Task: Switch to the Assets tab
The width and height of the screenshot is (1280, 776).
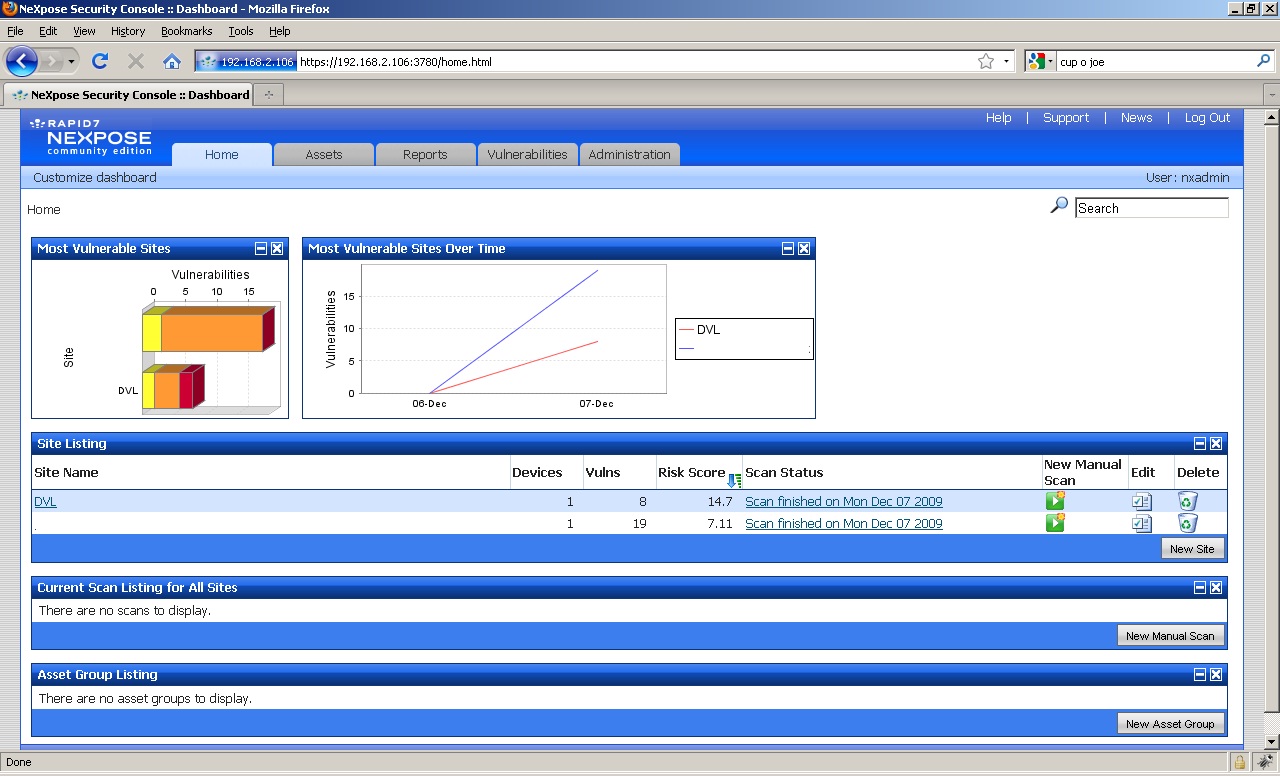Action: click(x=324, y=154)
